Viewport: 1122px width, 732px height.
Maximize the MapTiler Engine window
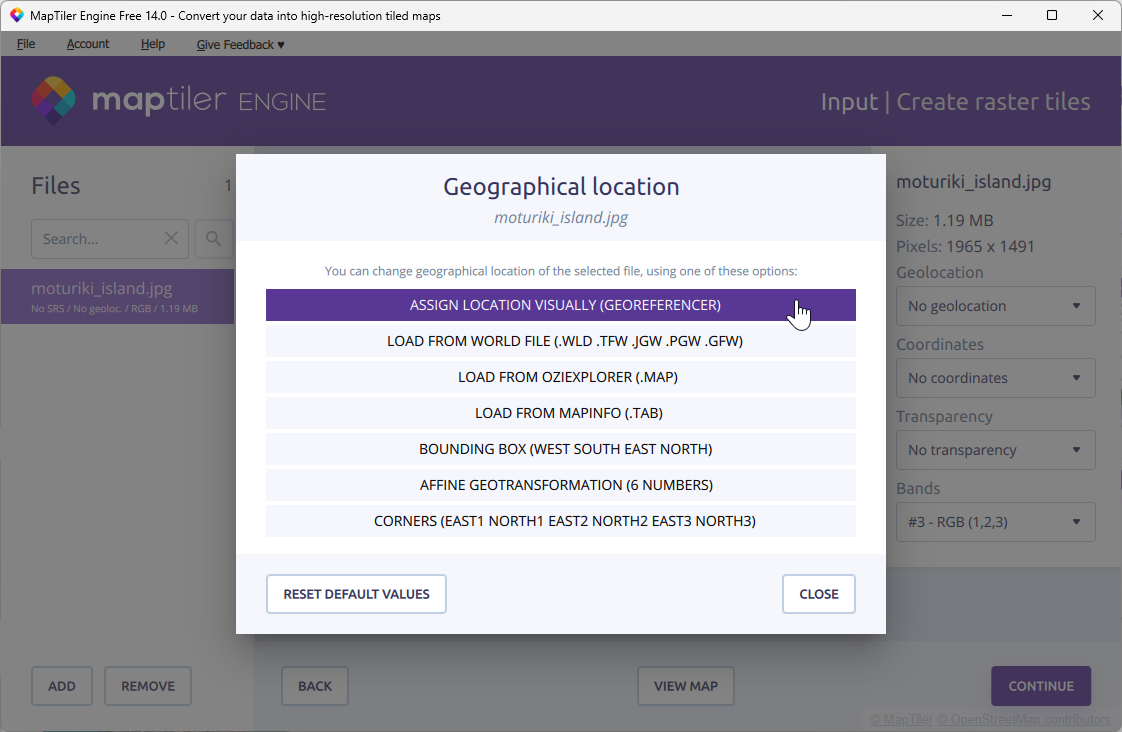1052,15
